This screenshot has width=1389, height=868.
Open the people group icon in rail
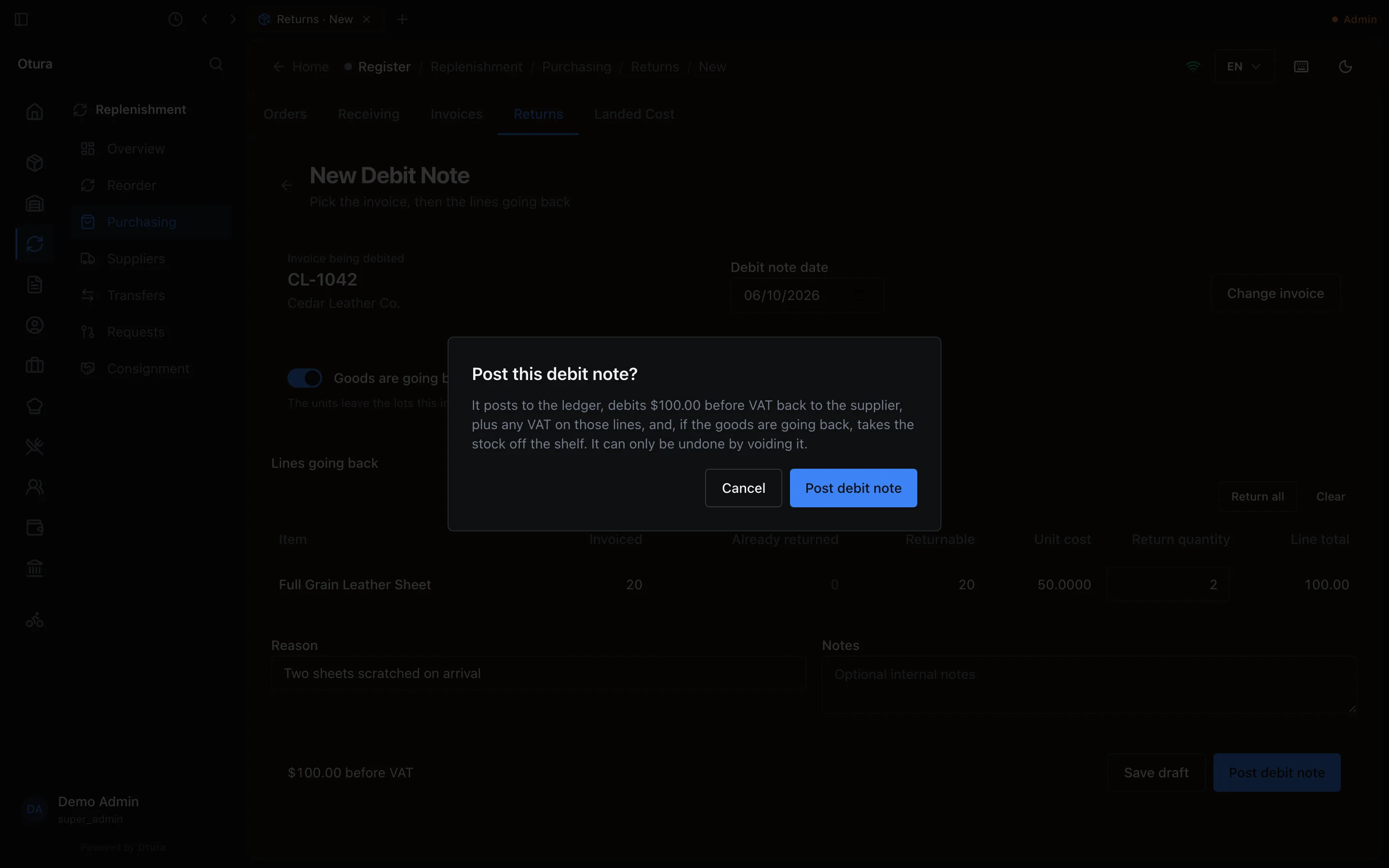point(34,488)
